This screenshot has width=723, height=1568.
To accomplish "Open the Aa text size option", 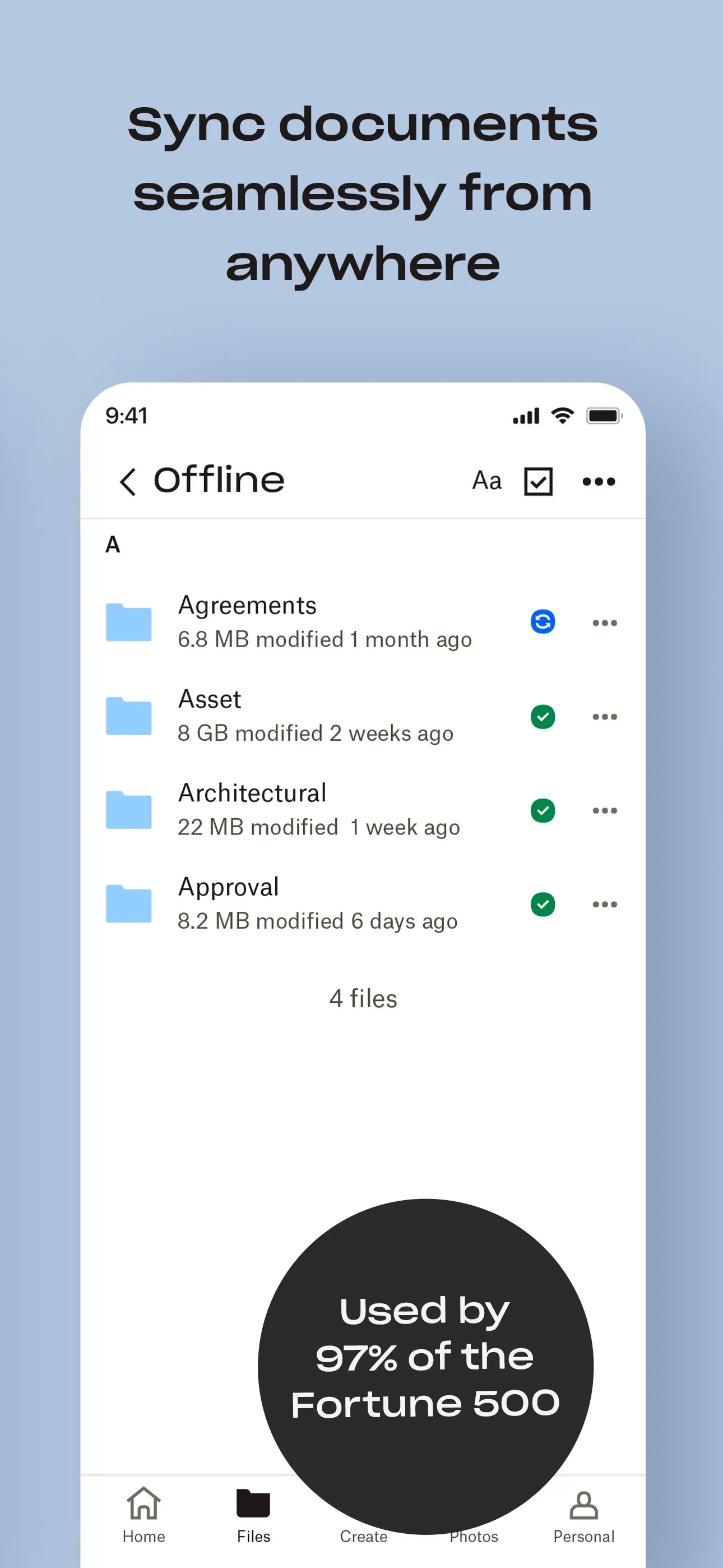I will [x=487, y=481].
